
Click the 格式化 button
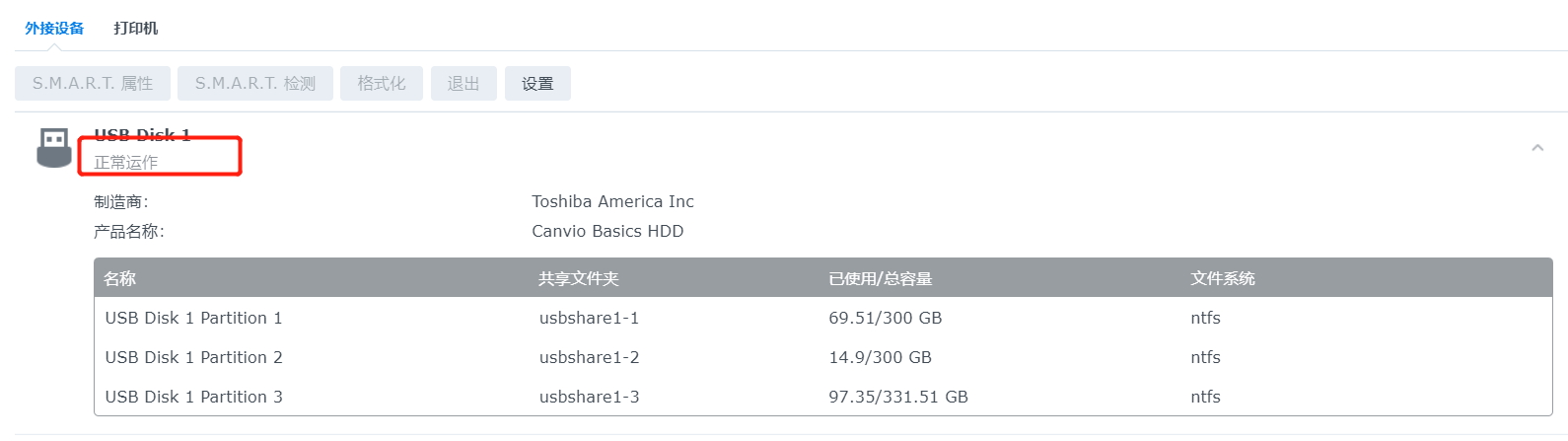(382, 84)
